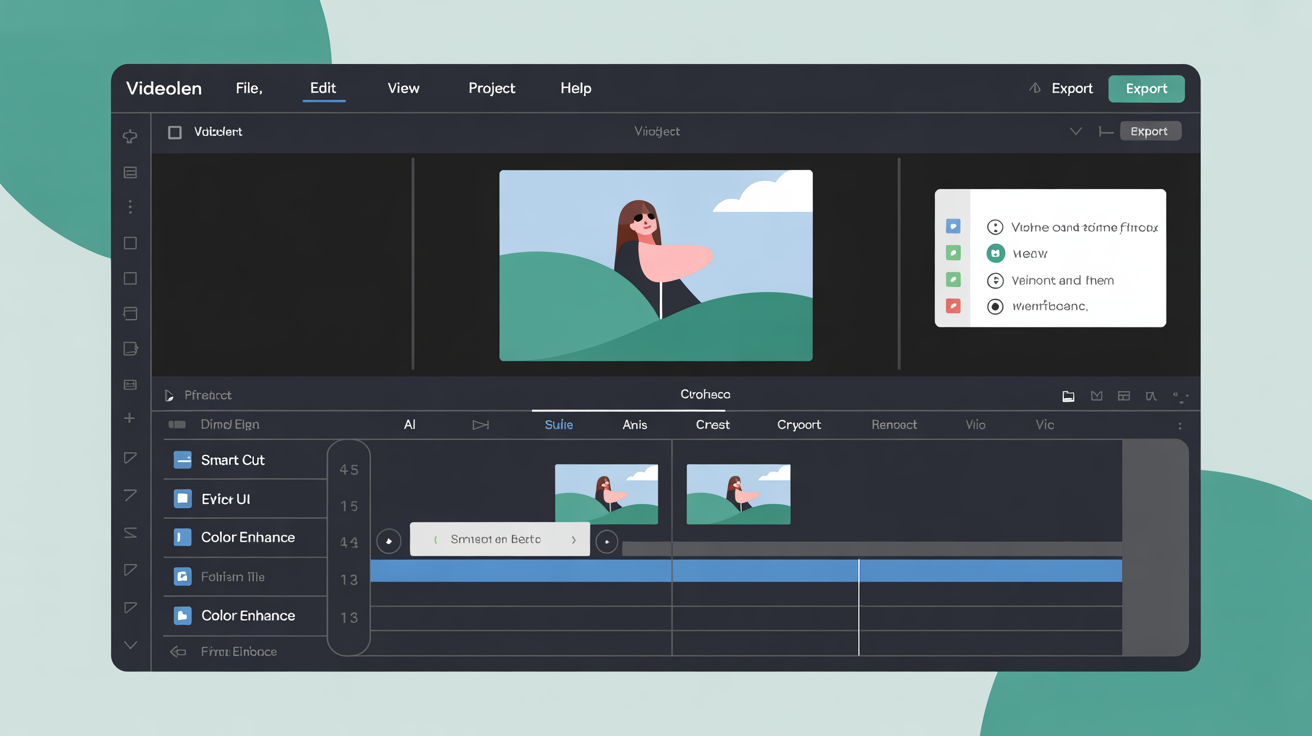The image size is (1312, 736).
Task: Switch to the AI tab
Action: click(x=409, y=425)
